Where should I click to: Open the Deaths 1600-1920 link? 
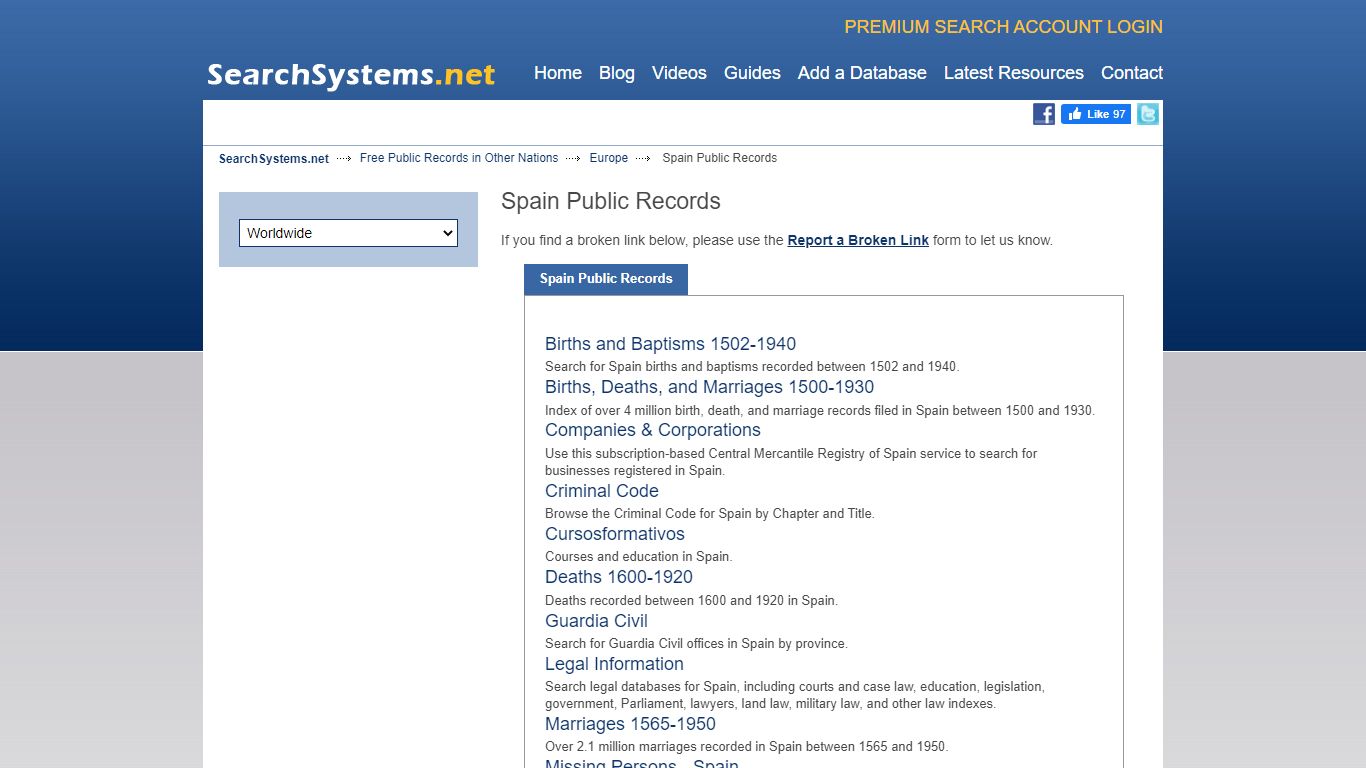click(619, 577)
